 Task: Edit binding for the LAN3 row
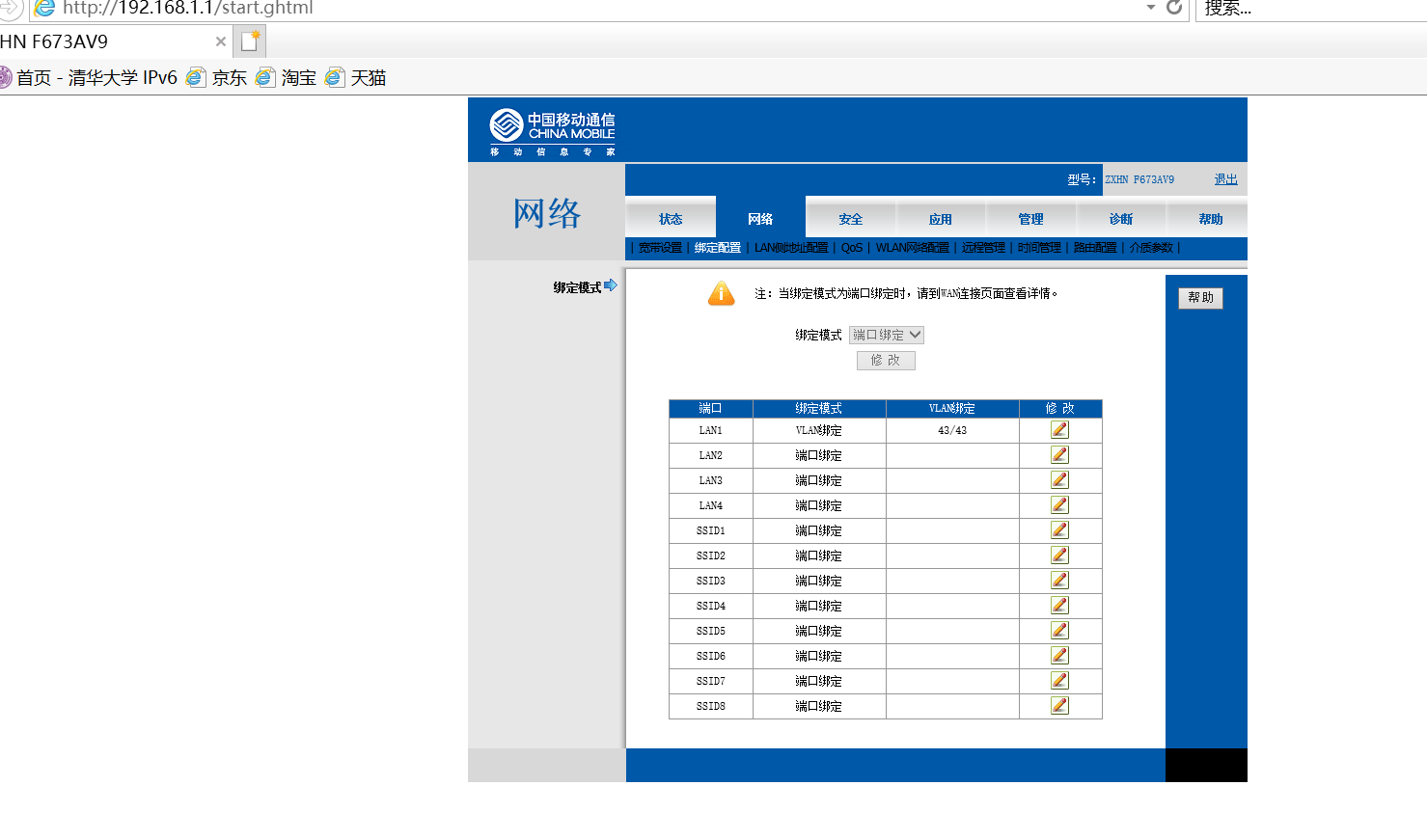[x=1059, y=480]
